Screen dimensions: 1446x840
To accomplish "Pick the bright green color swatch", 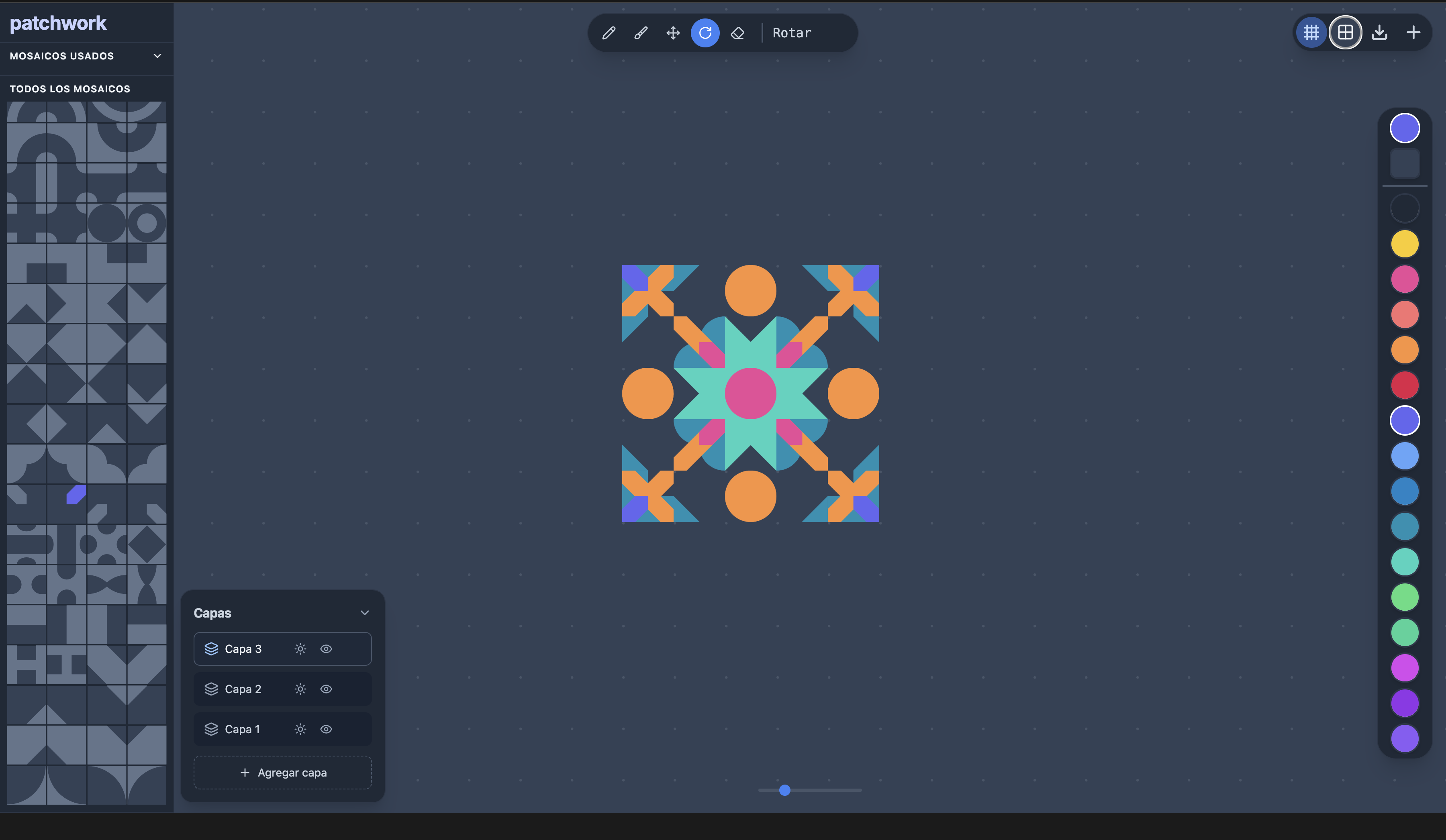I will click(x=1405, y=597).
